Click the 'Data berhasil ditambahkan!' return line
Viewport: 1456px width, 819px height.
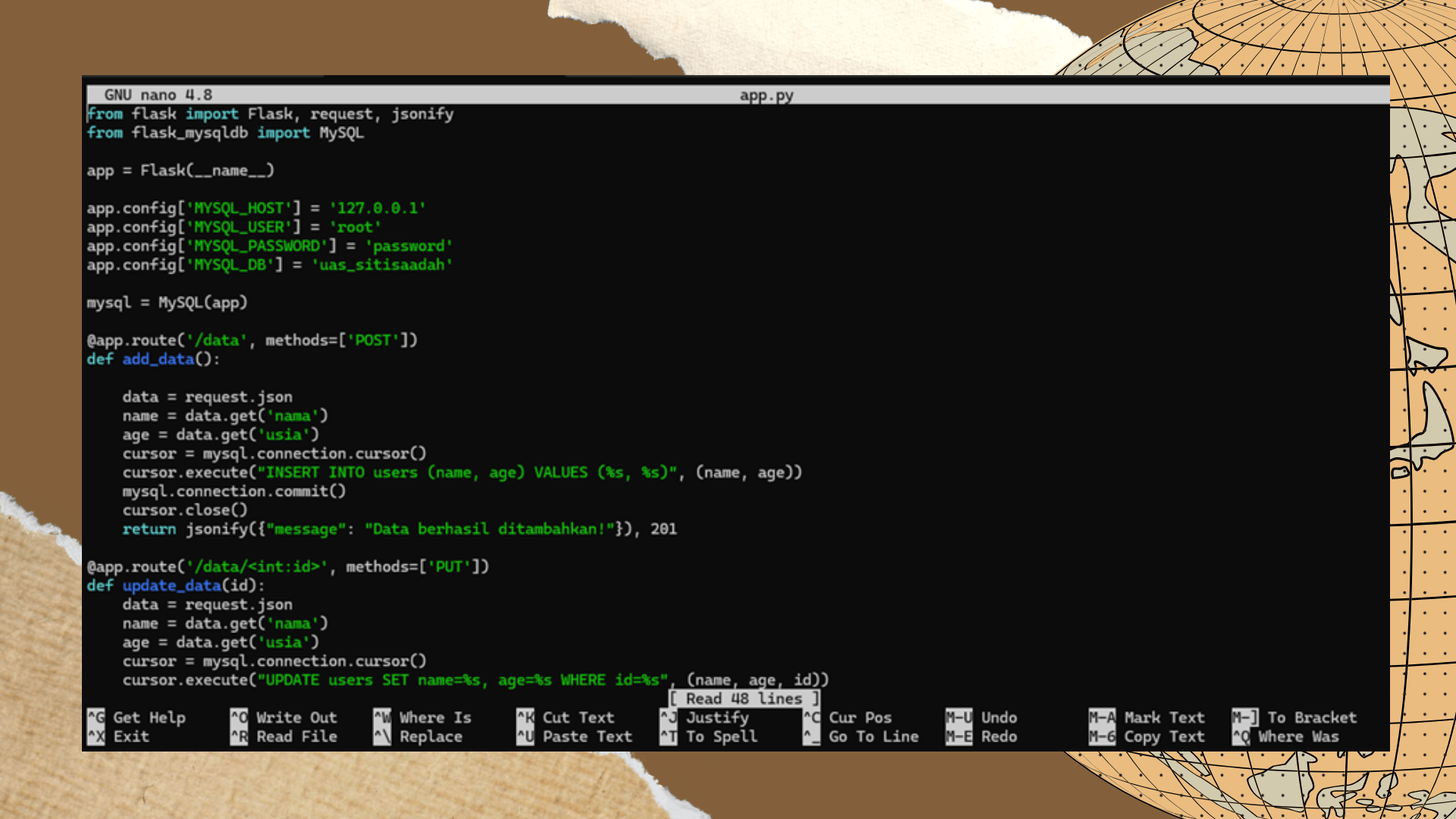coord(400,529)
